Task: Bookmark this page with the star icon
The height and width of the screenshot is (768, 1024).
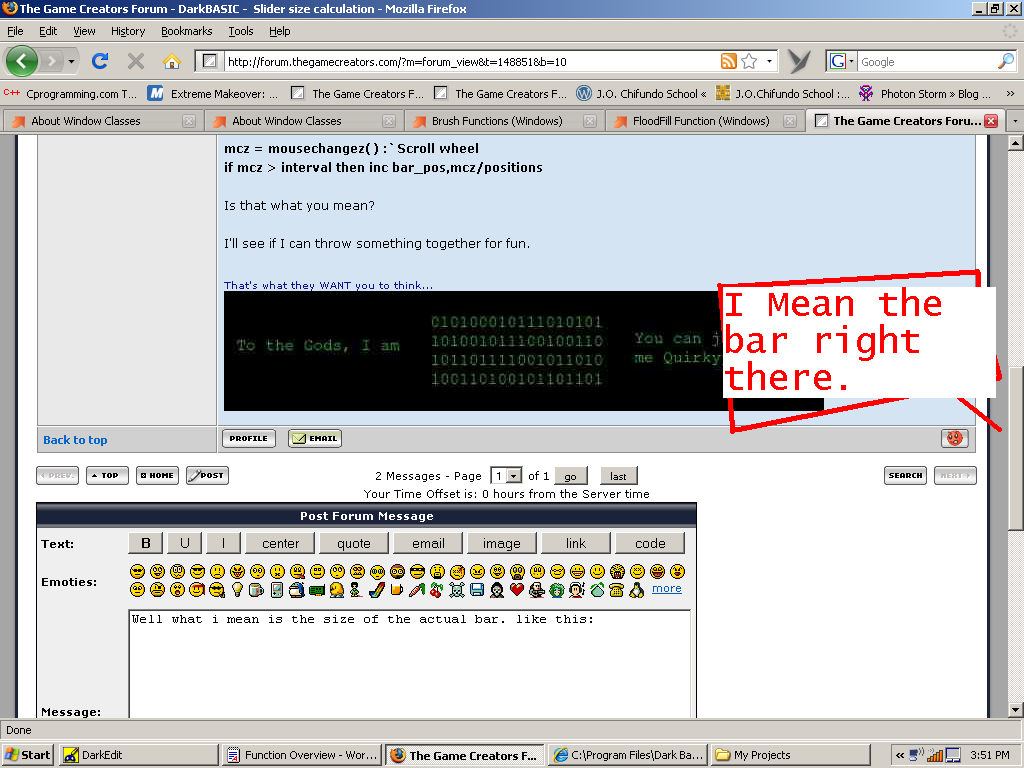Action: pos(749,61)
